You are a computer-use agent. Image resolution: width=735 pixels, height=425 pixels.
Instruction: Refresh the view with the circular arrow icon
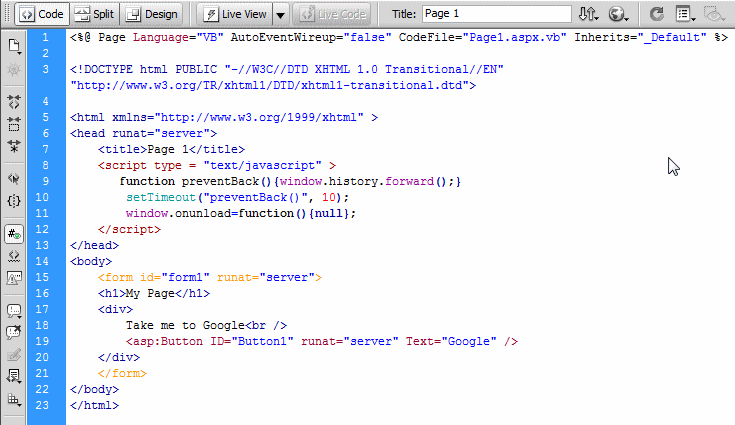656,14
